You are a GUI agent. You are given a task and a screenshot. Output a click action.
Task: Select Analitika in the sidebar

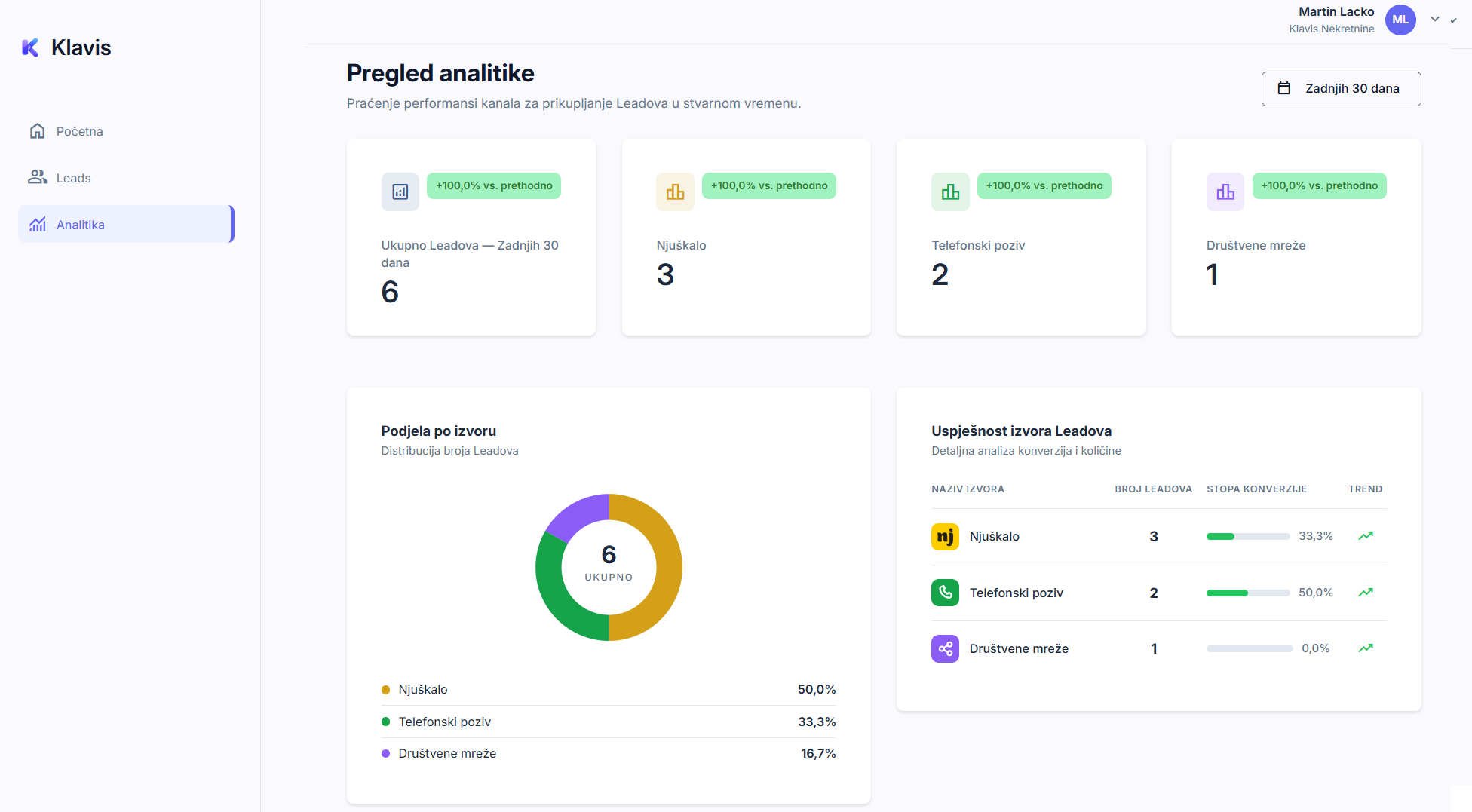click(x=126, y=225)
